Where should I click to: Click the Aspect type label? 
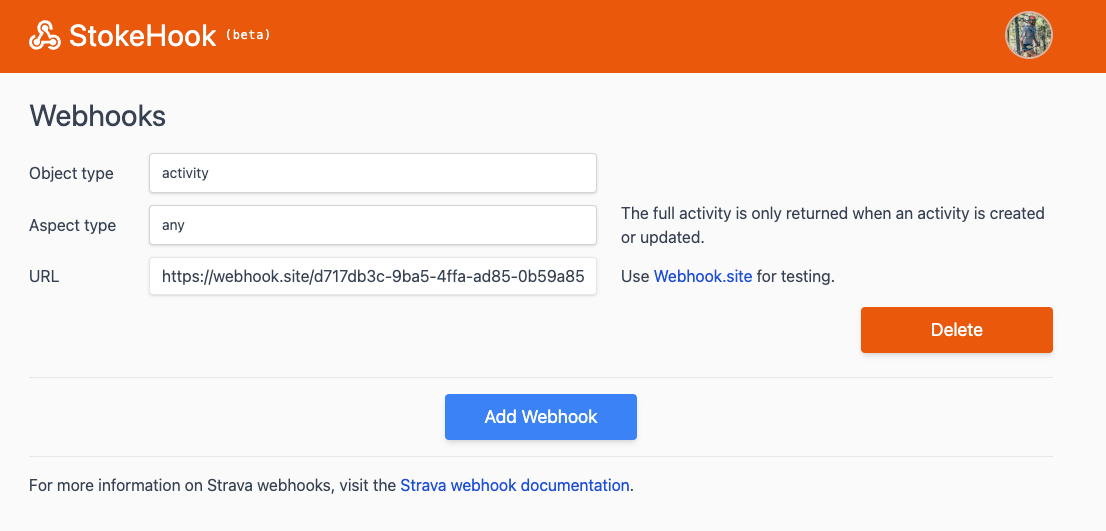72,225
